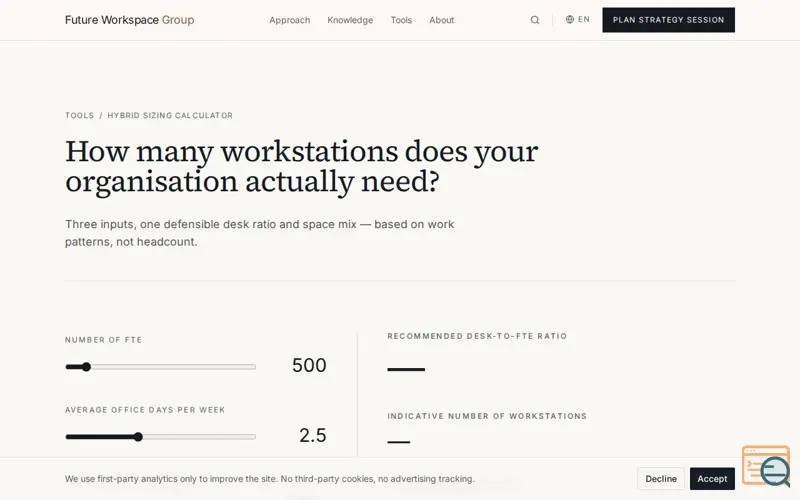The width and height of the screenshot is (800, 500).
Task: Accept the analytics cookies
Action: 712,479
